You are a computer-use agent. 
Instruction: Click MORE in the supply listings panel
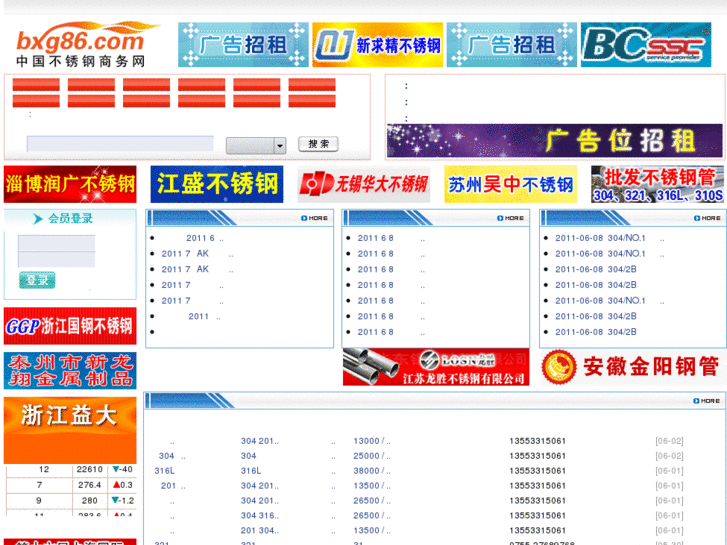[x=707, y=401]
